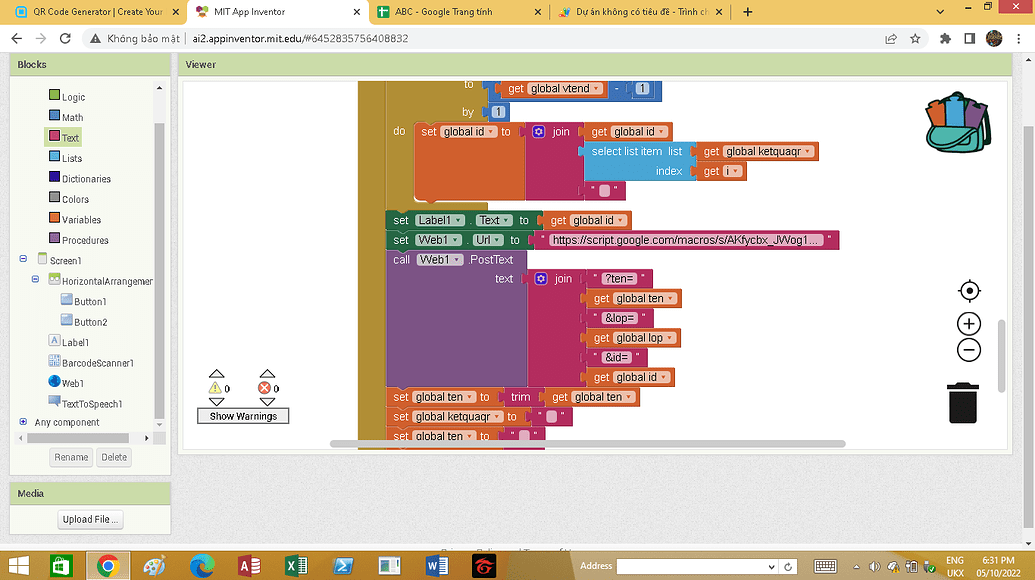Expand the Any component node
Screen dimensions: 1035x580
pos(23,422)
